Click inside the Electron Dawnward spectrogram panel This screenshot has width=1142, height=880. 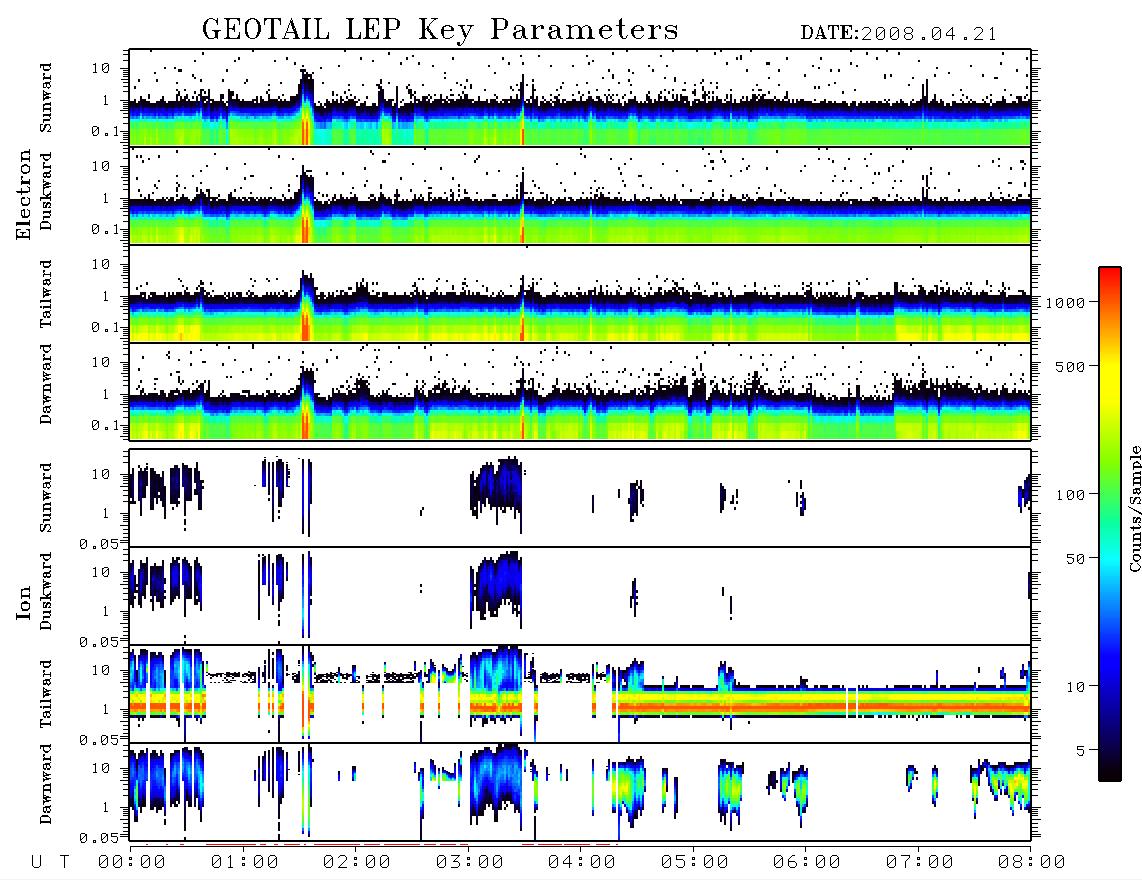point(580,391)
